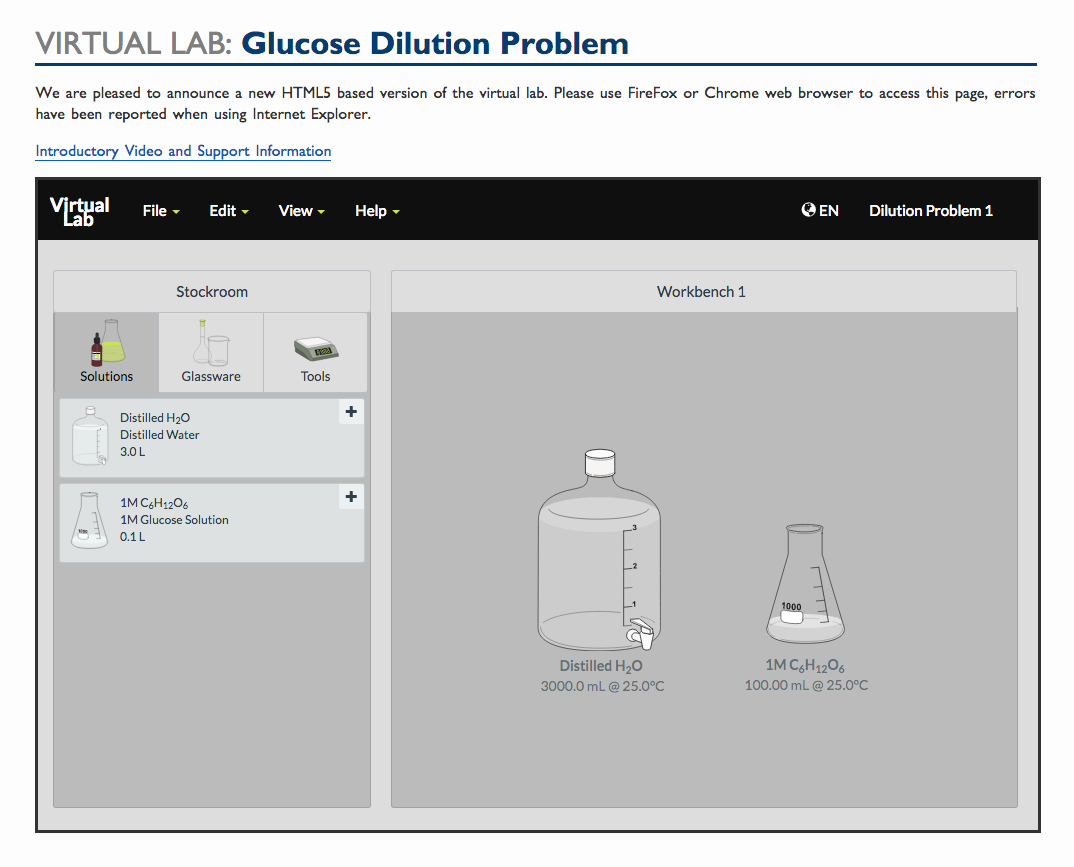The width and height of the screenshot is (1074, 867).
Task: Click the Workbench 1 header bar
Action: coord(702,291)
